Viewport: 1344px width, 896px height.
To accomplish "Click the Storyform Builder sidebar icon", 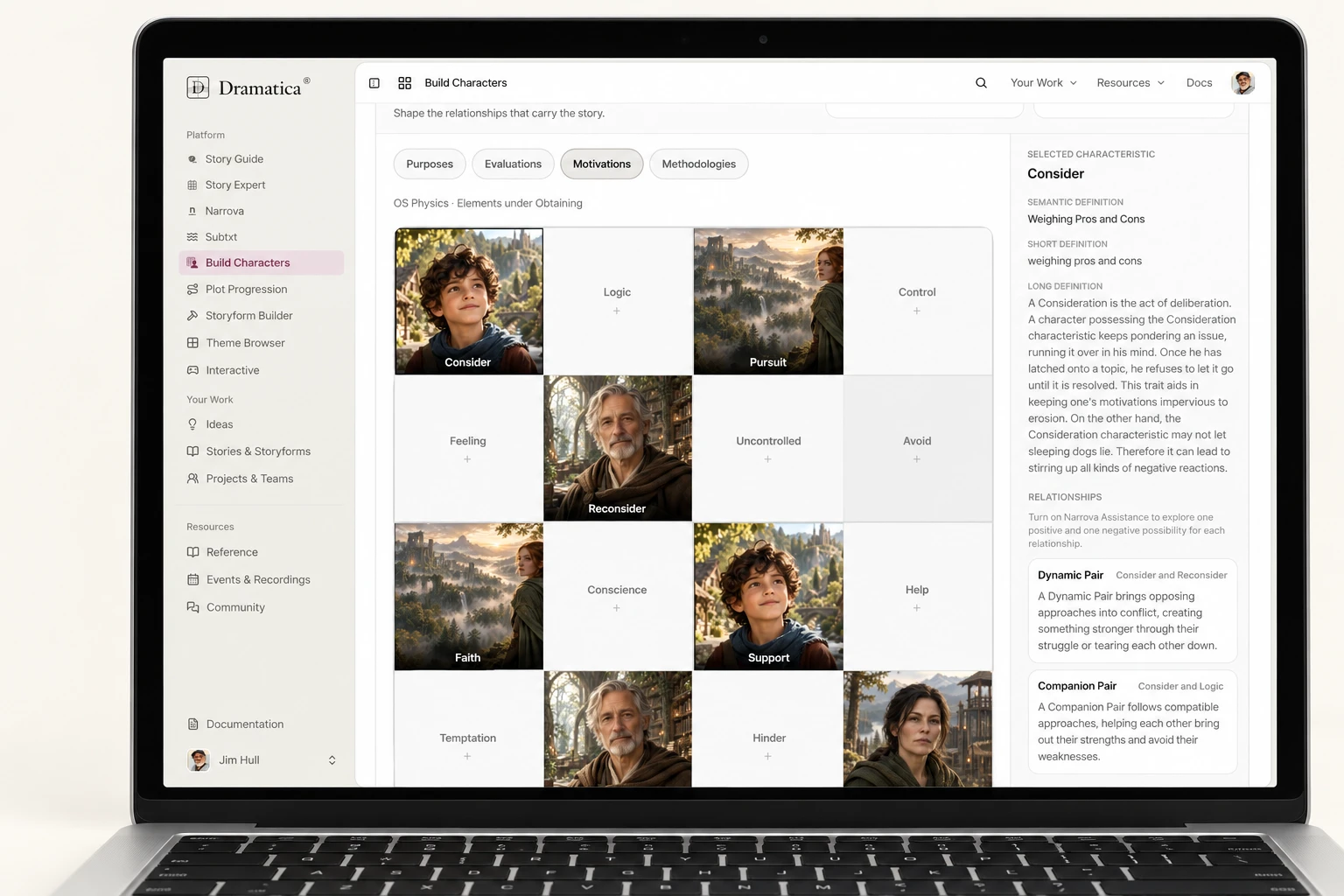I will coord(192,316).
